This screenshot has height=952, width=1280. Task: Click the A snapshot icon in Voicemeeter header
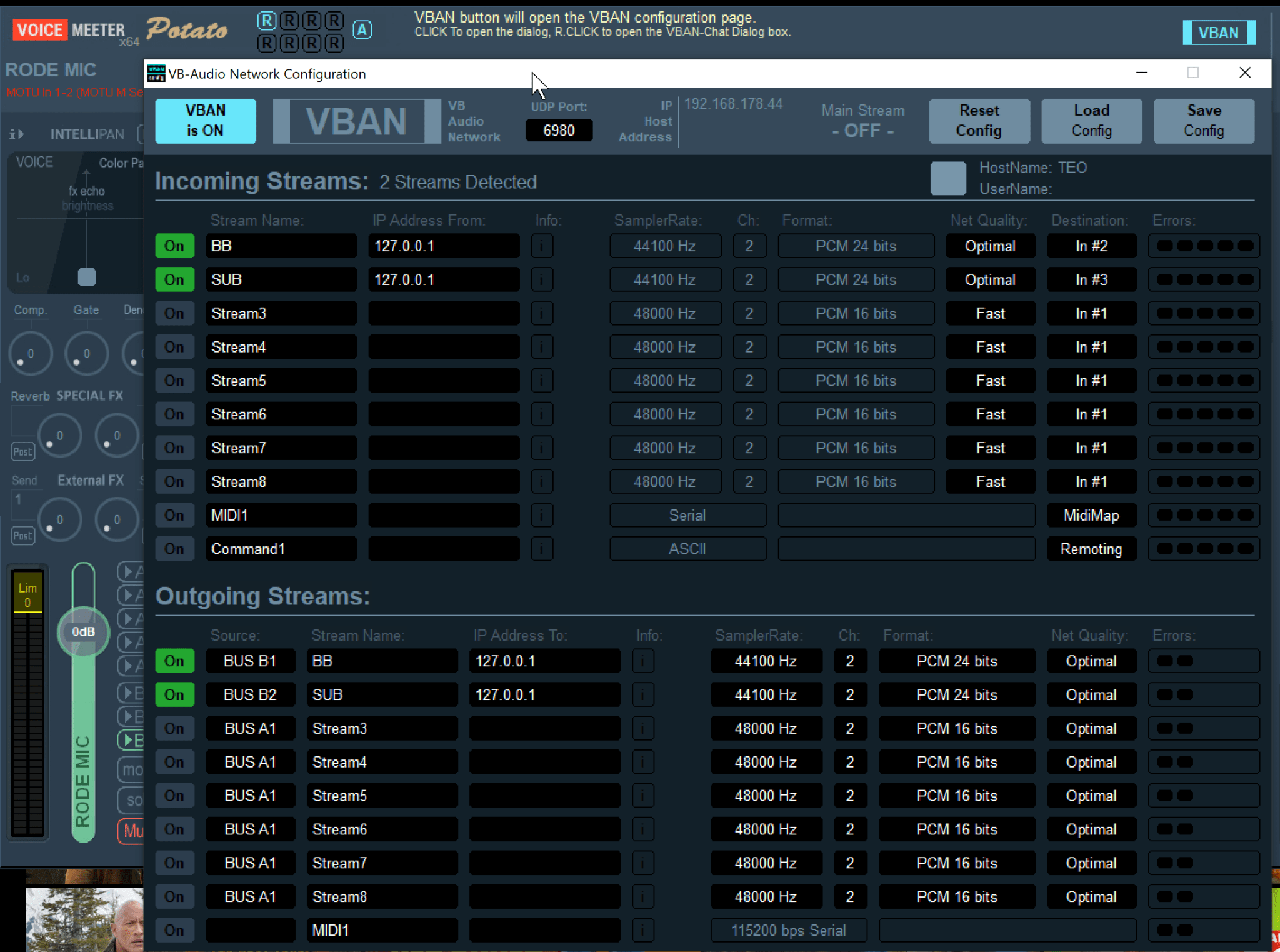click(x=362, y=30)
